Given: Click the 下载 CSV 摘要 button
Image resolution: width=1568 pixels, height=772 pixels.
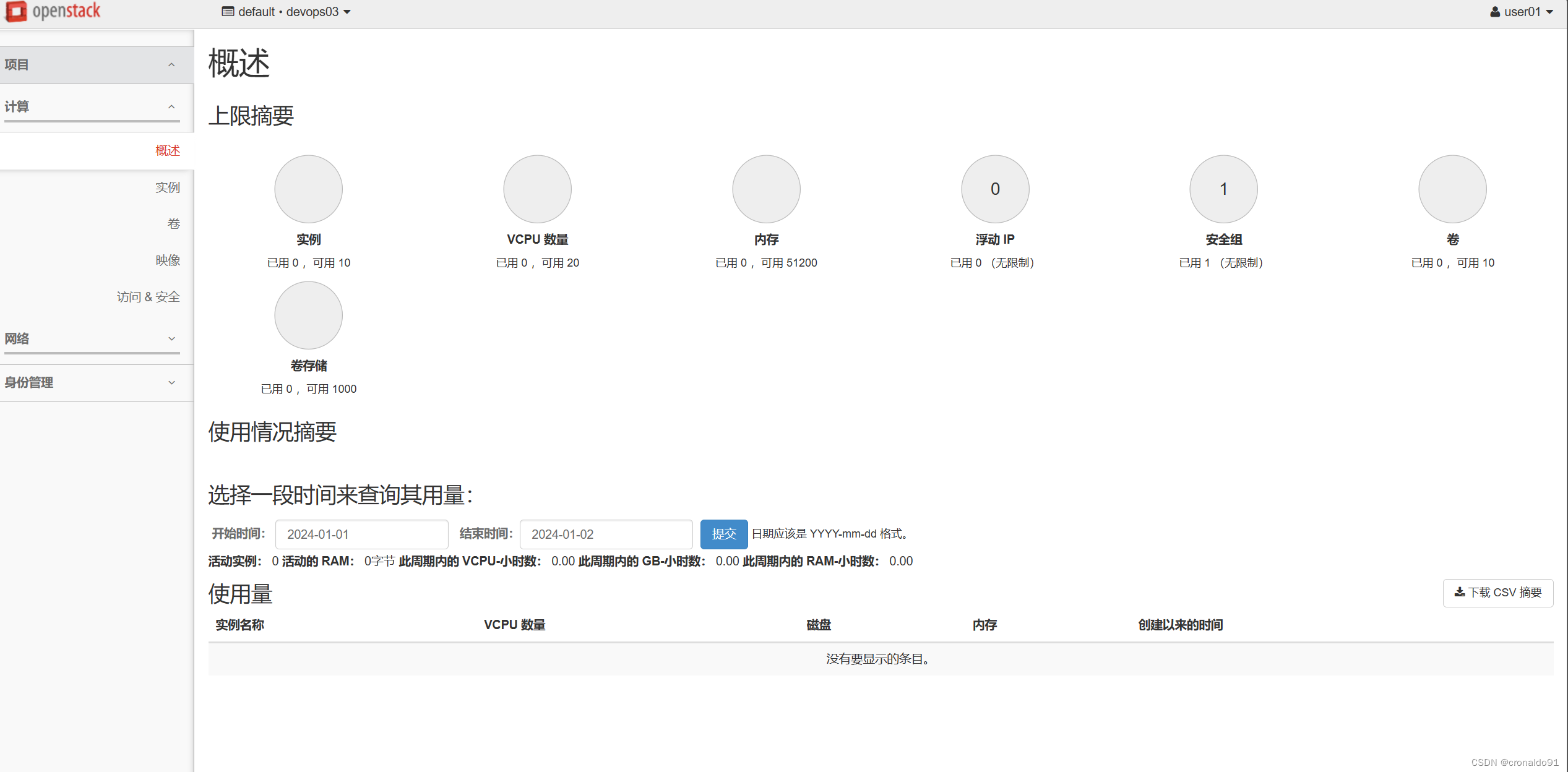Looking at the screenshot, I should click(1497, 593).
